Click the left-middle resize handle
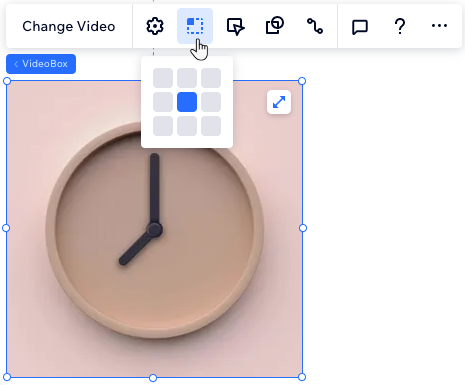The image size is (465, 385). [6, 228]
